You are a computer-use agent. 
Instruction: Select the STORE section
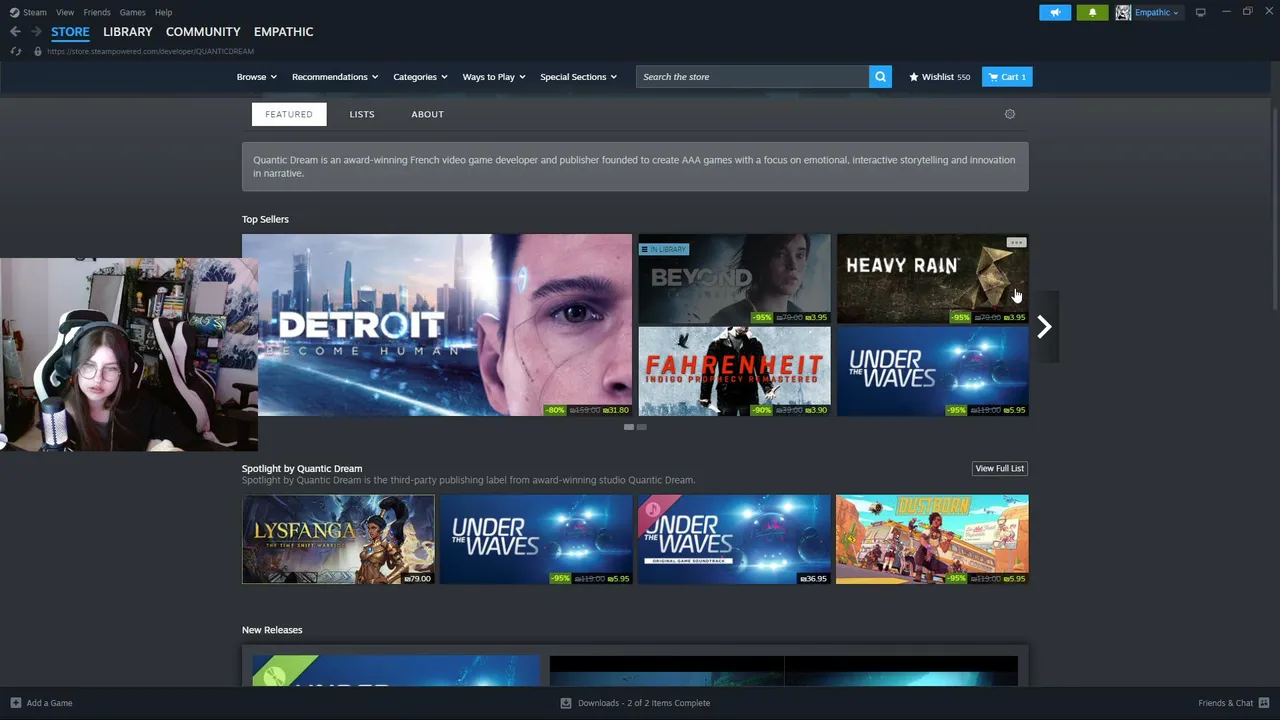click(70, 32)
